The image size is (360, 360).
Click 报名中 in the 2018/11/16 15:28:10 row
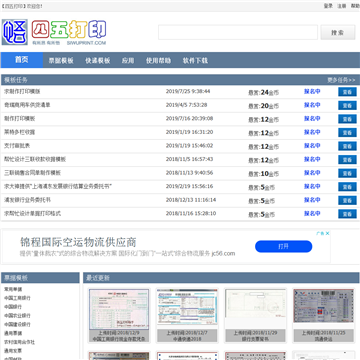point(312,213)
